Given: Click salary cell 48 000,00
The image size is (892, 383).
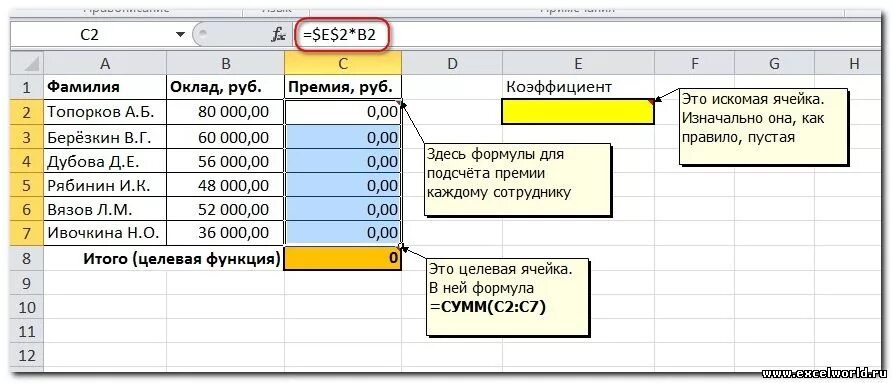Looking at the screenshot, I should pyautogui.click(x=225, y=185).
